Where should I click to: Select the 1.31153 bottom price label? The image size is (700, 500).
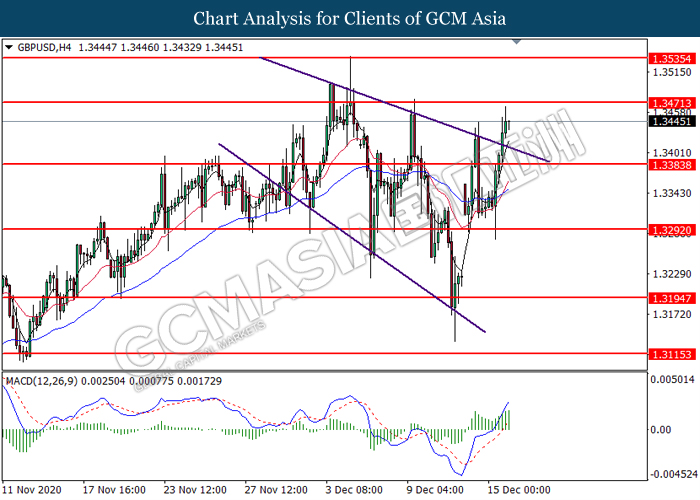(672, 354)
